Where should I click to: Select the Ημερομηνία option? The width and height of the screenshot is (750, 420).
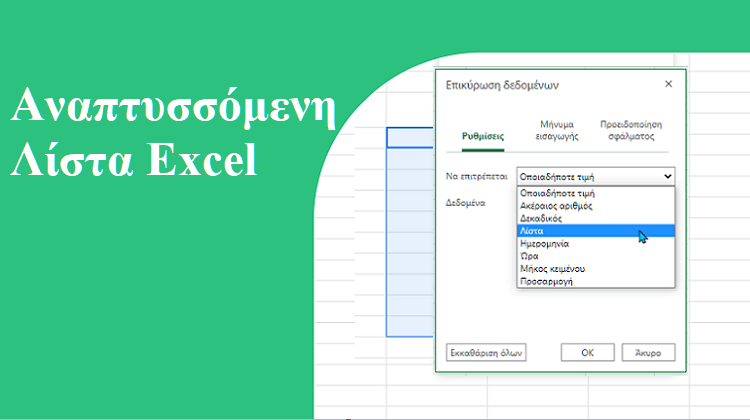pos(596,243)
